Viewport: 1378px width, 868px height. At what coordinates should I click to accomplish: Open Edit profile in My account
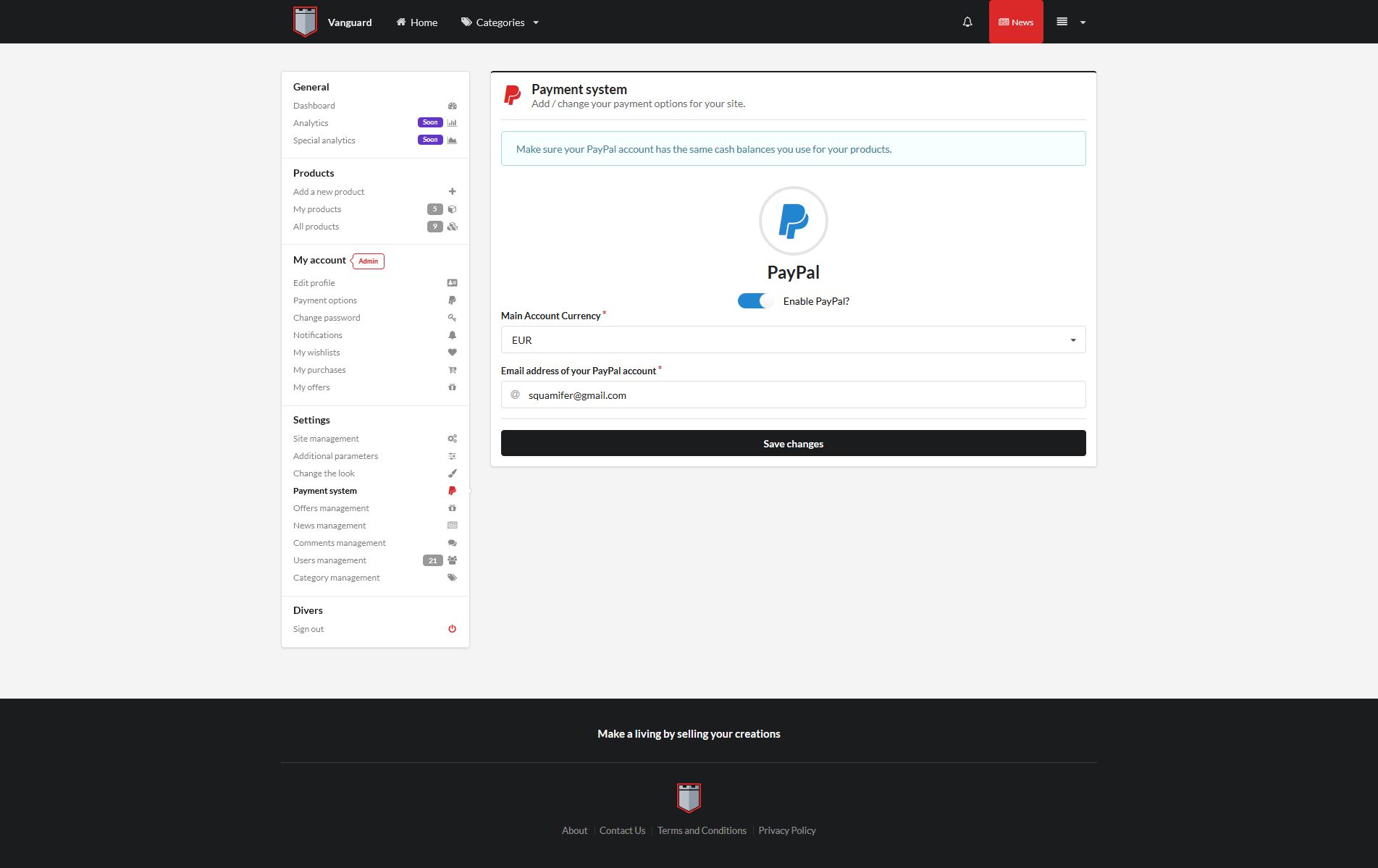click(314, 283)
